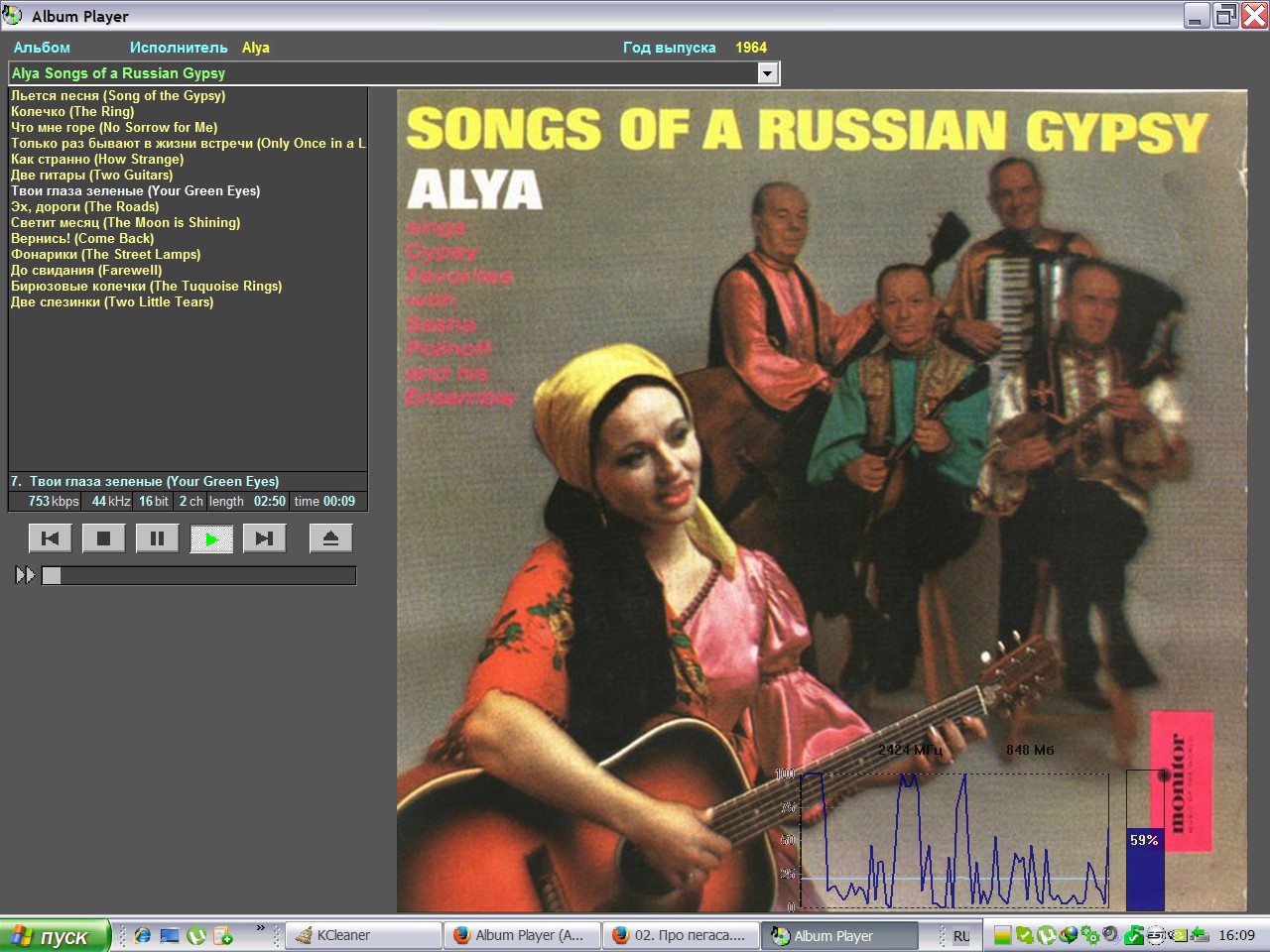Click the artist name Alya
The image size is (1270, 952).
(255, 48)
